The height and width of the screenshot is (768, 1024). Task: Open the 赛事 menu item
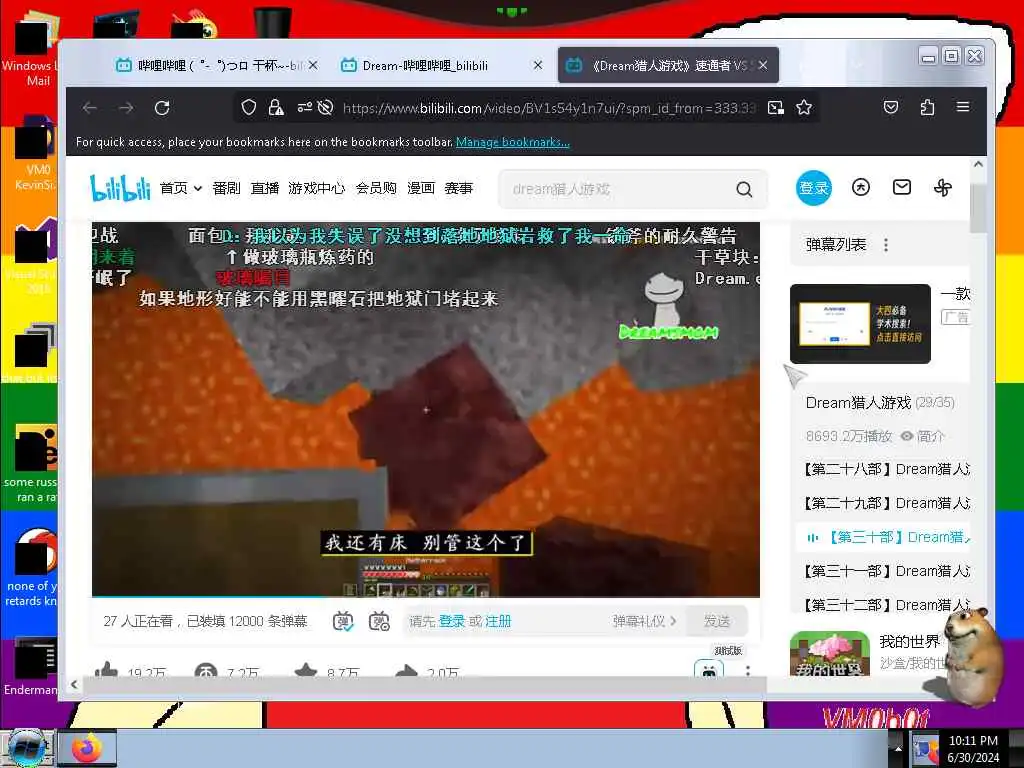[458, 188]
